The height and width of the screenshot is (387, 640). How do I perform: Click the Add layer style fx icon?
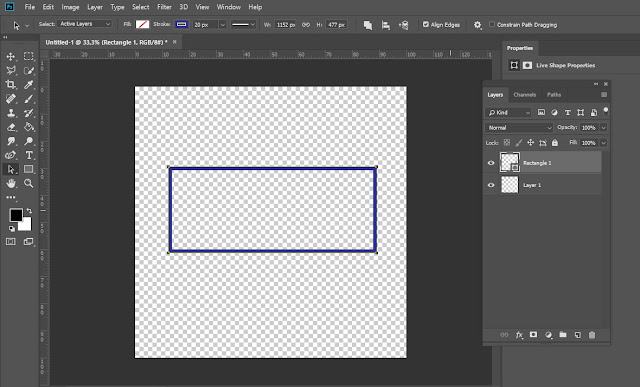(x=519, y=335)
